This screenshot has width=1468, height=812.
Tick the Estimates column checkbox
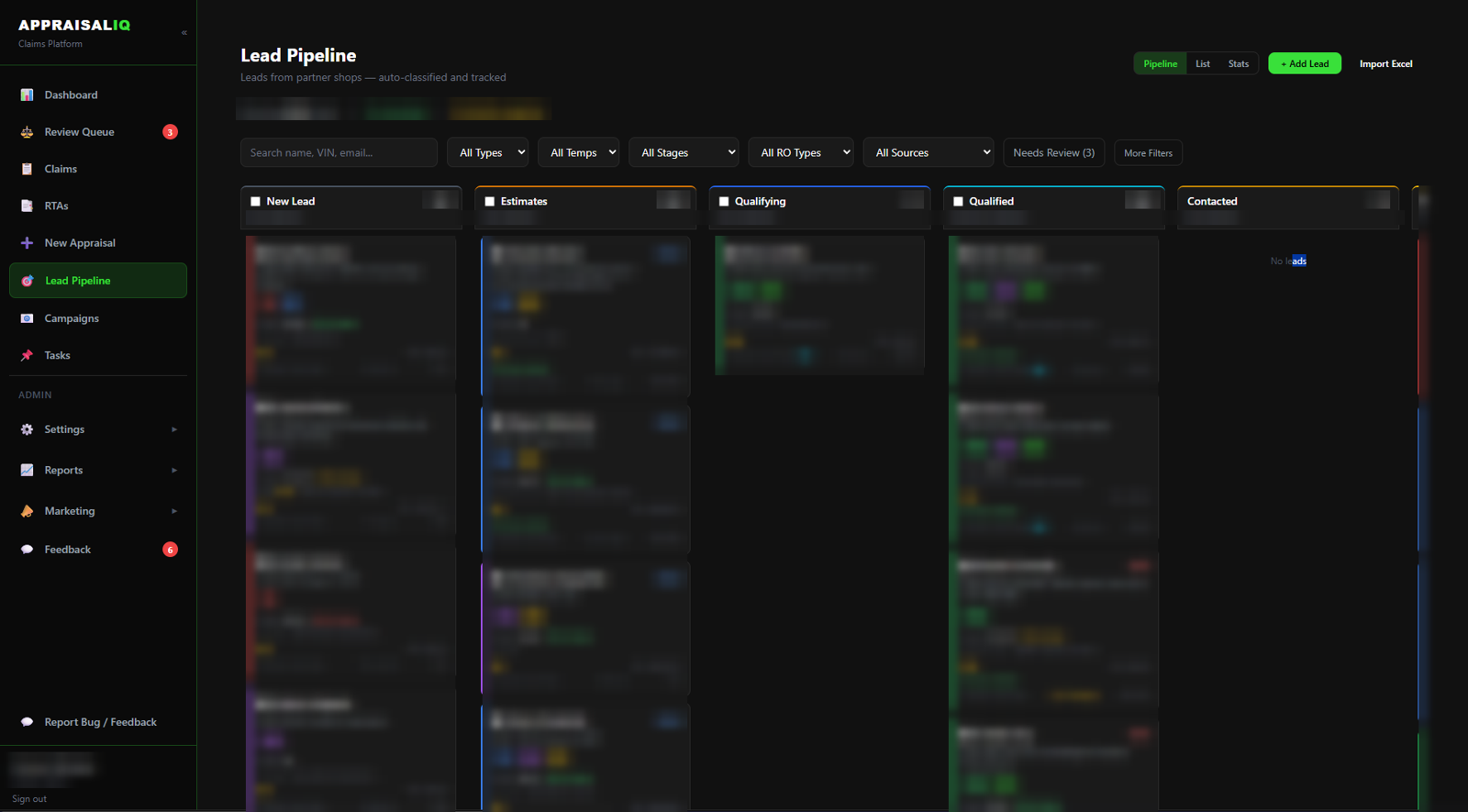490,202
